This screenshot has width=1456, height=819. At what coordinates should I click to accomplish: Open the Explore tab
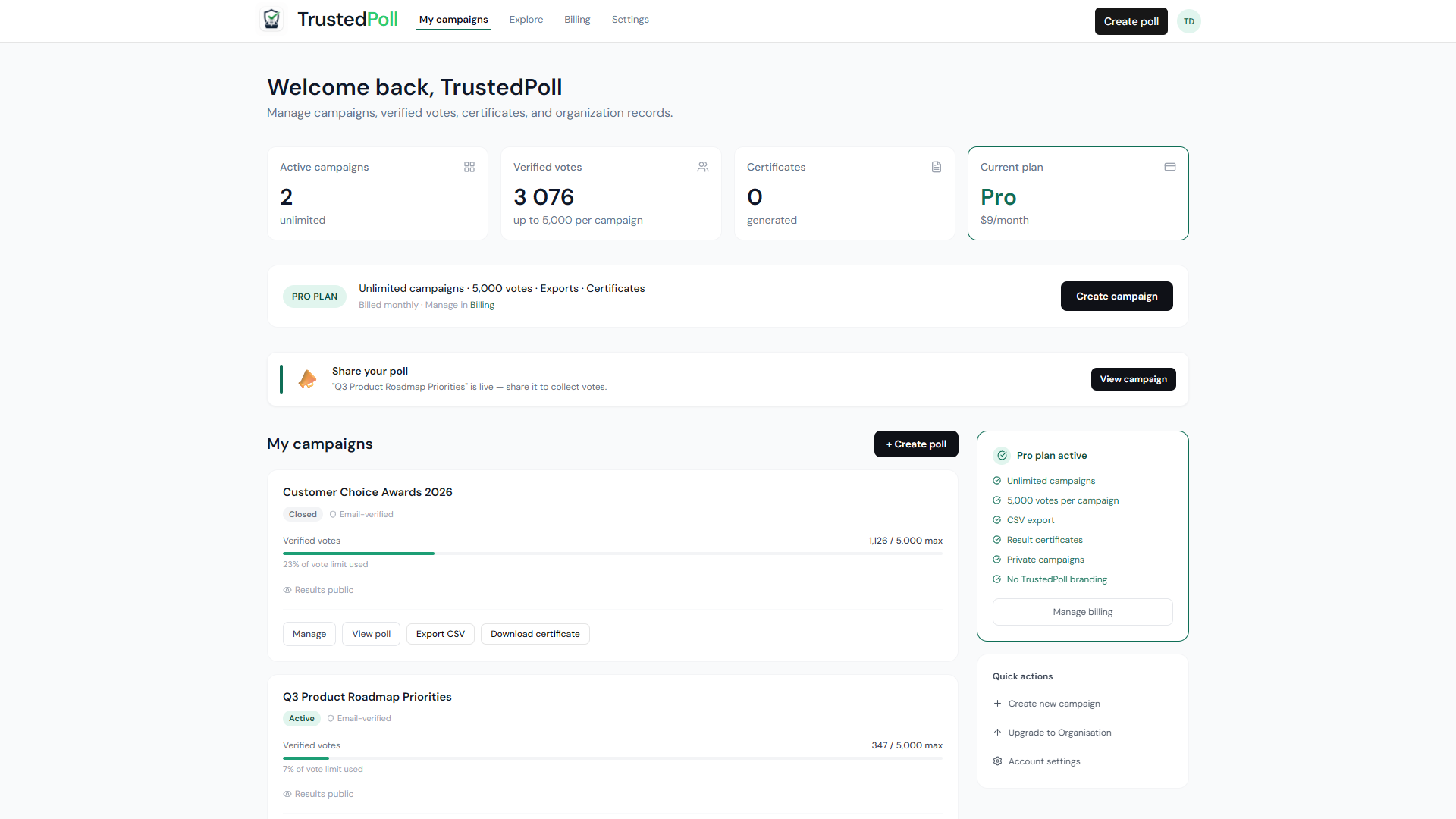[526, 20]
